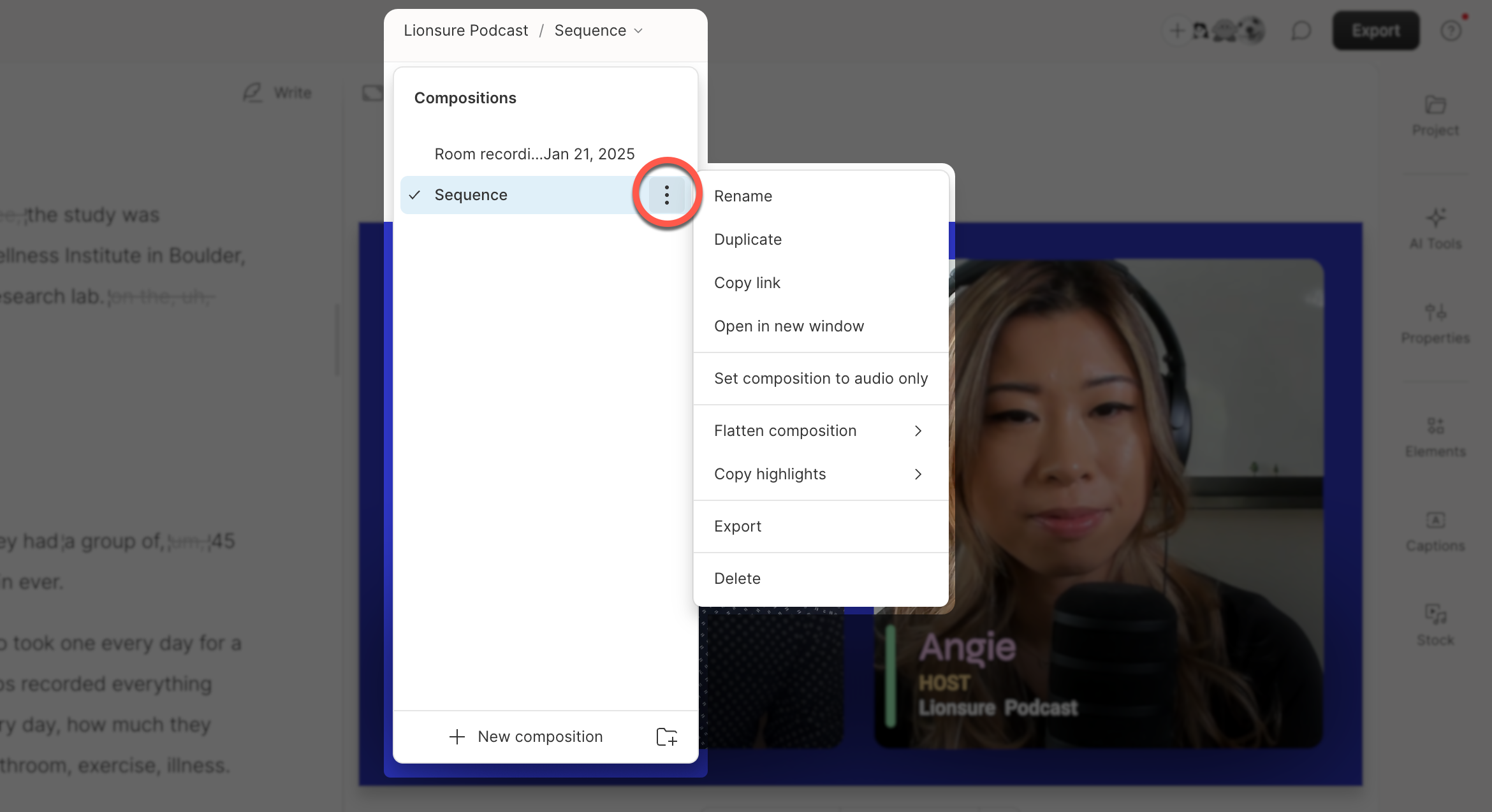Open the Captions panel
Viewport: 1492px width, 812px height.
pos(1435,529)
